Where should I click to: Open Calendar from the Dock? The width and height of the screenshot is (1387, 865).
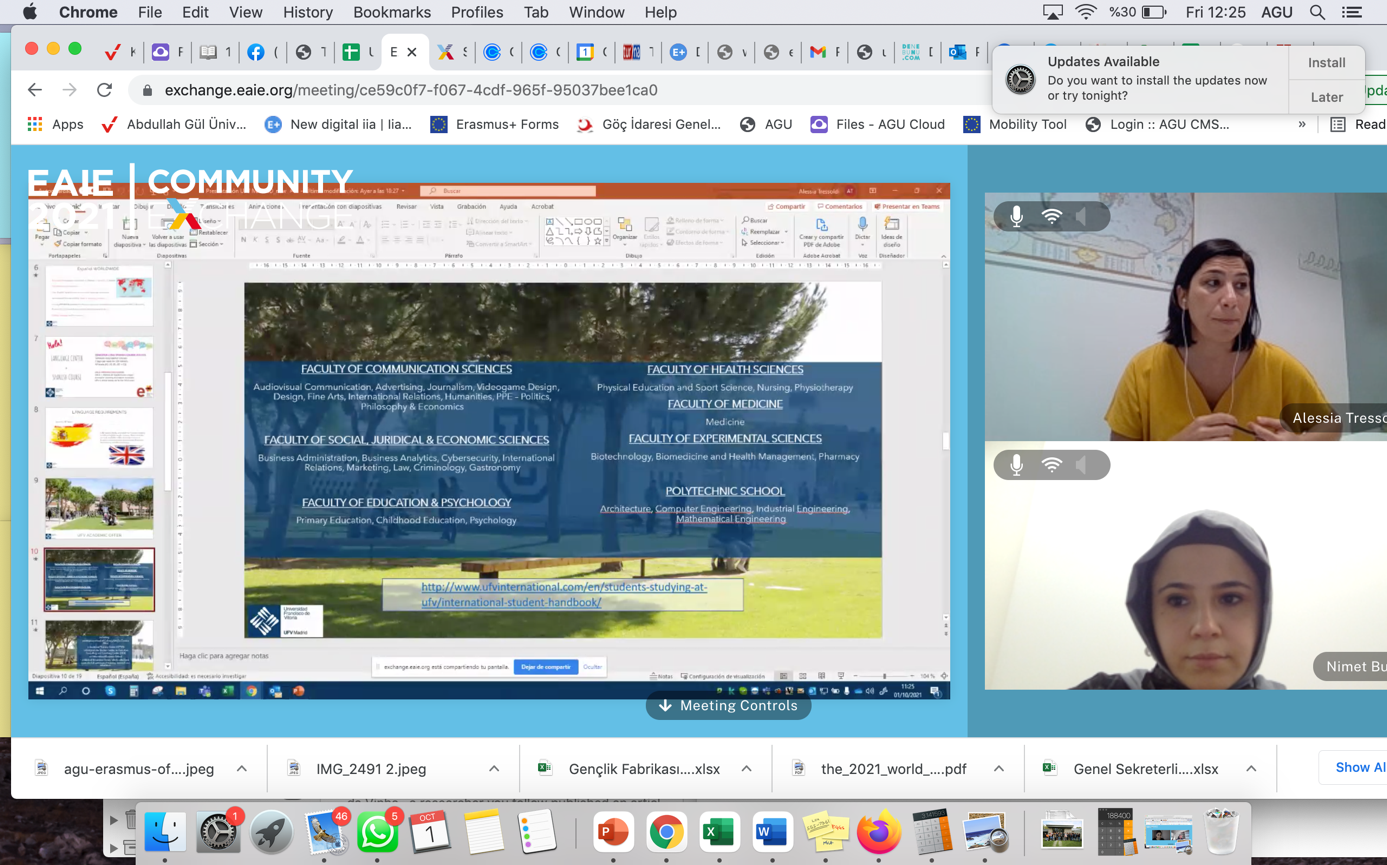click(x=430, y=832)
